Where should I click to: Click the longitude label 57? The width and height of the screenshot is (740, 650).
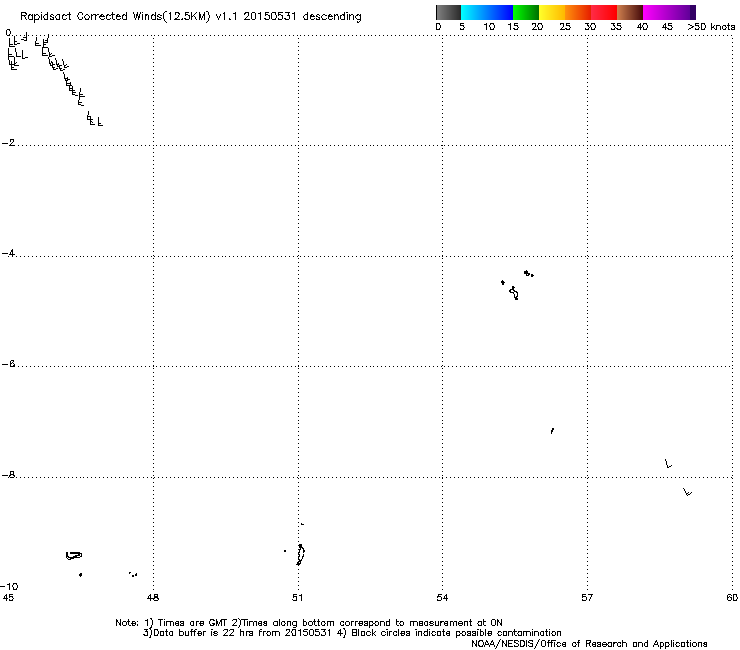coord(587,598)
